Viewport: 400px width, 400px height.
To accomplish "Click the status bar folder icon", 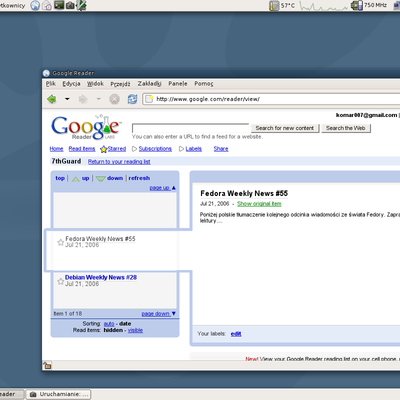I will 47,365.
